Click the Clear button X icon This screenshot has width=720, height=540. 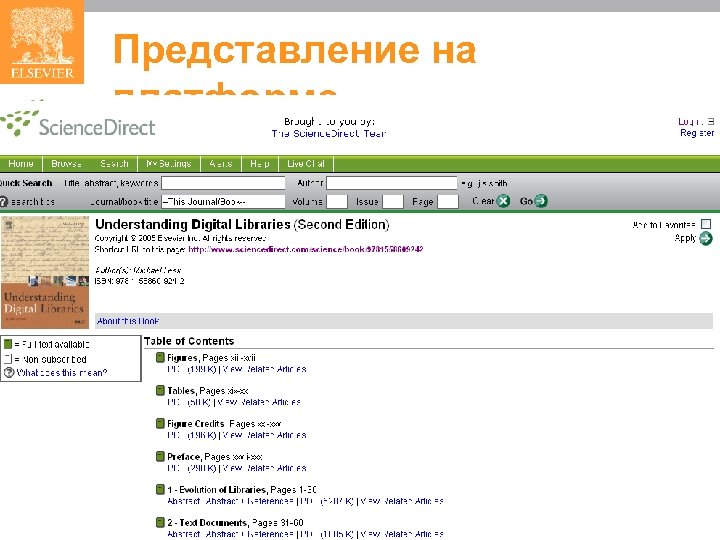504,201
